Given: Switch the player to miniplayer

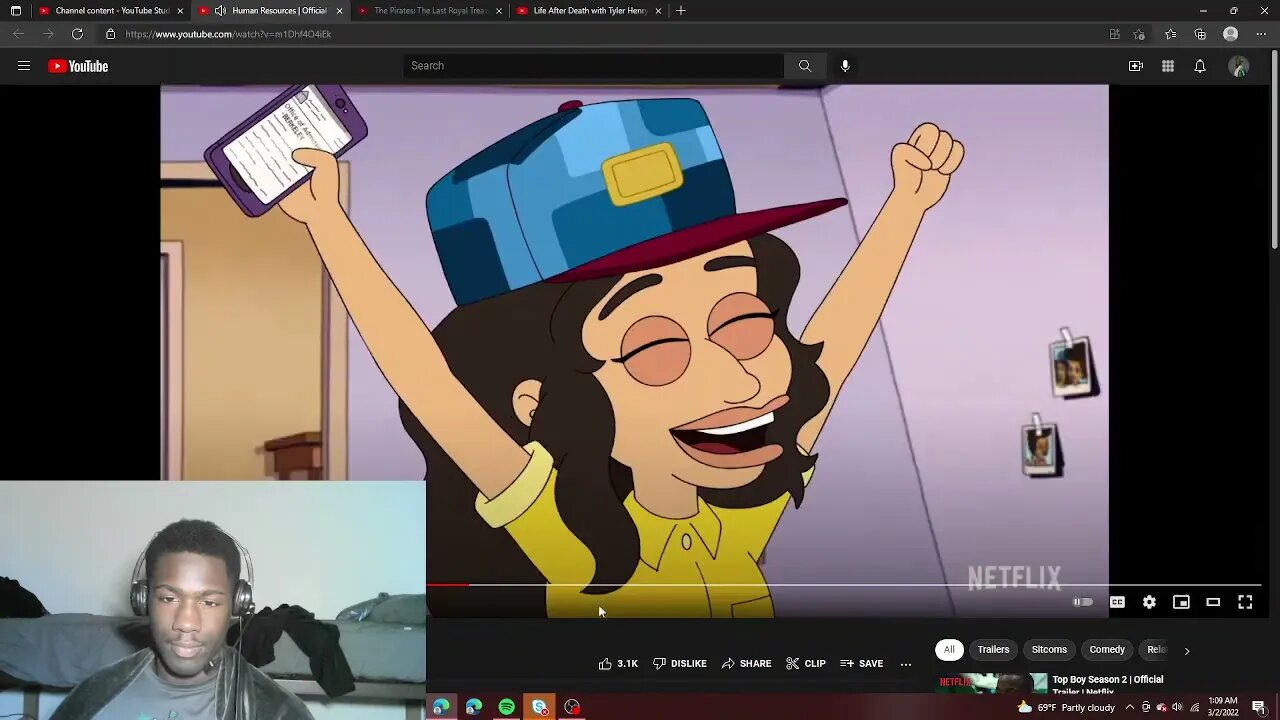Looking at the screenshot, I should tap(1181, 602).
